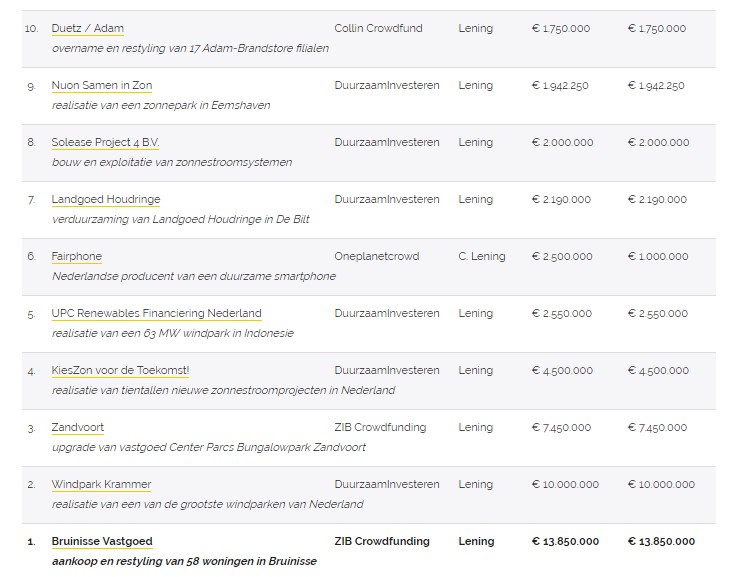Screen dimensions: 737x577
Task: Open the Duetz / Adam project link
Action: 88,29
